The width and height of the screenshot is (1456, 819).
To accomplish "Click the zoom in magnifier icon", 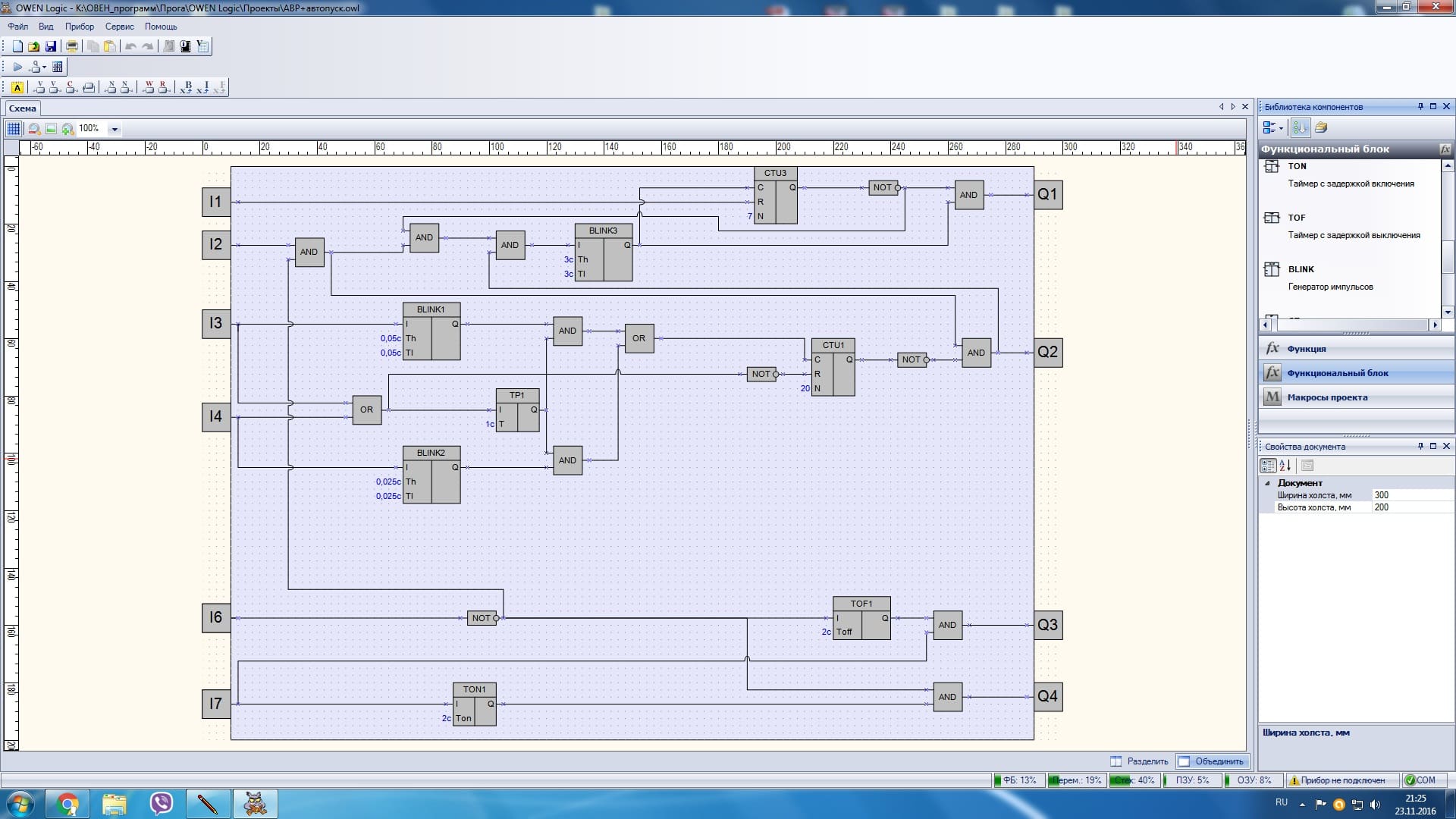I will [x=67, y=129].
